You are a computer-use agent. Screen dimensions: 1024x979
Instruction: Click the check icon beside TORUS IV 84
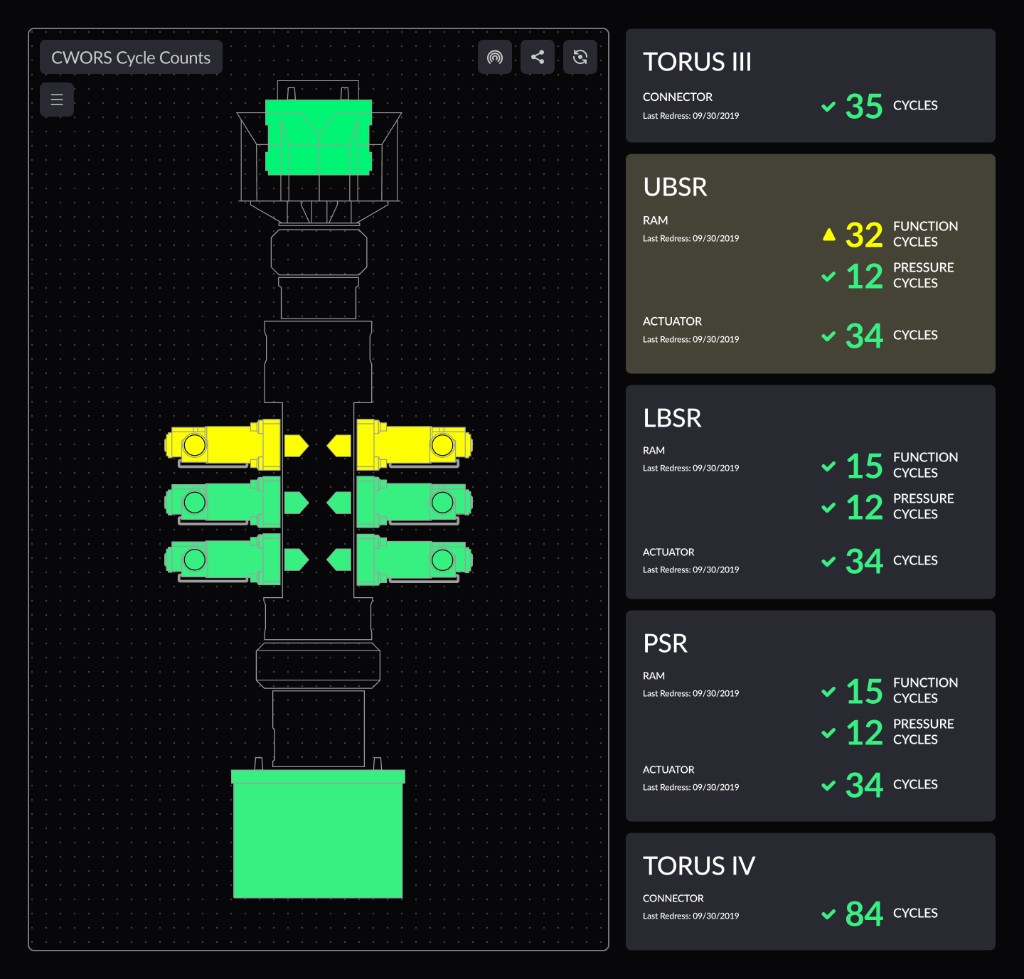[829, 914]
